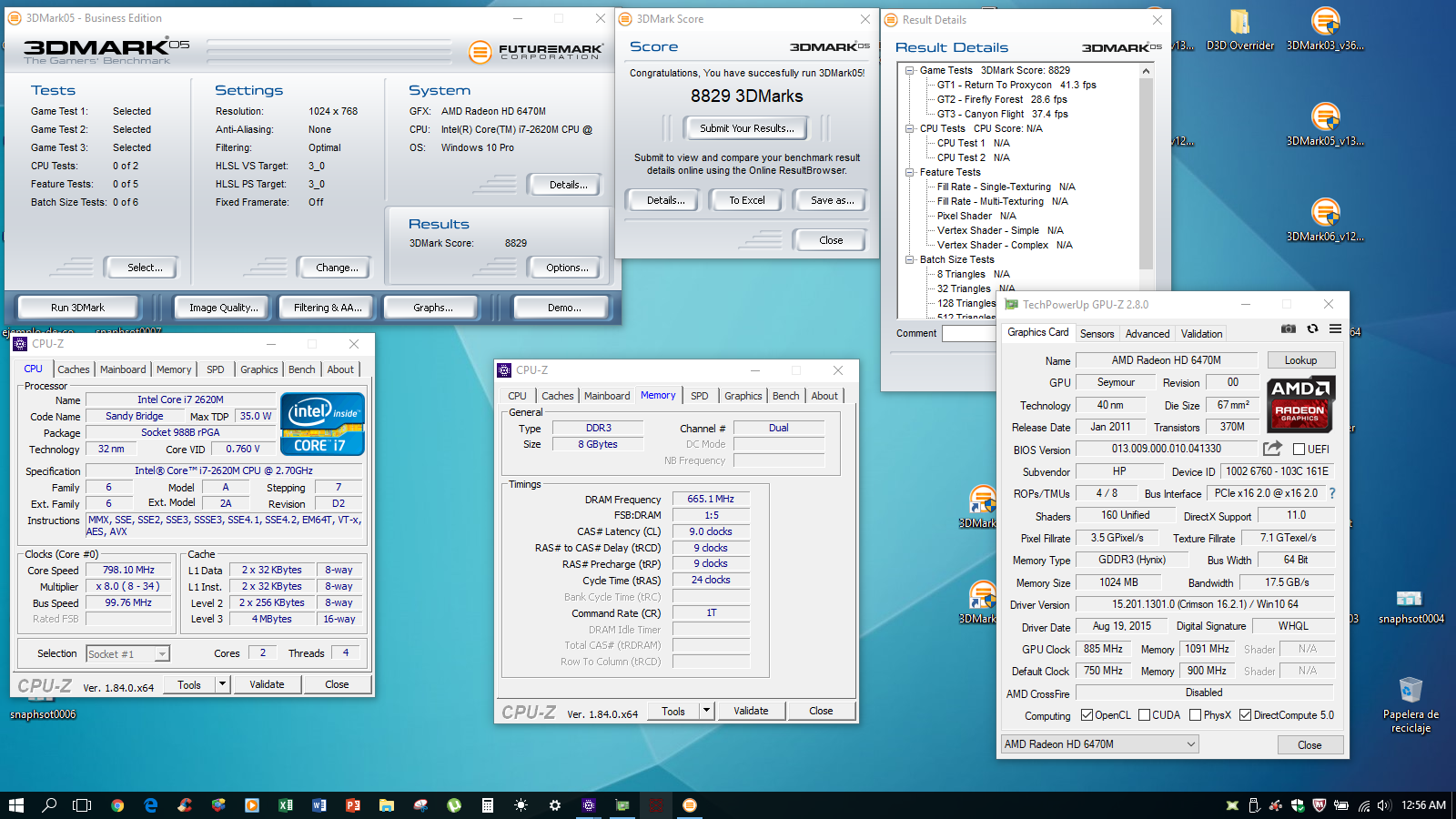Open Word from the taskbar
Viewport: 1456px width, 819px height.
318,805
